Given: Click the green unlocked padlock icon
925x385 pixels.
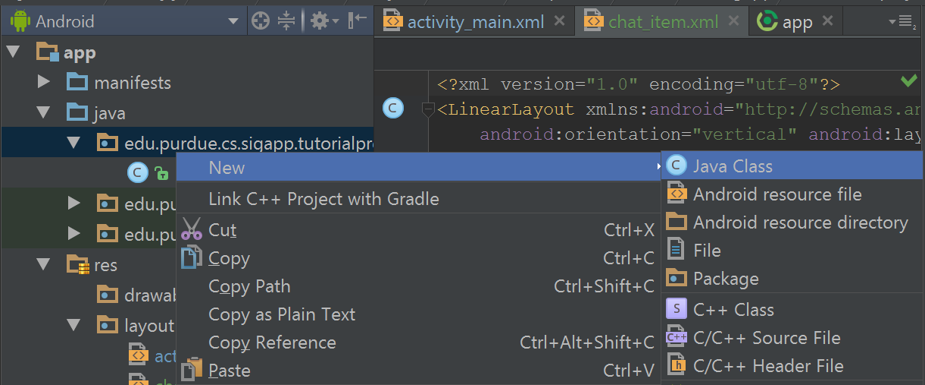Looking at the screenshot, I should (x=161, y=173).
